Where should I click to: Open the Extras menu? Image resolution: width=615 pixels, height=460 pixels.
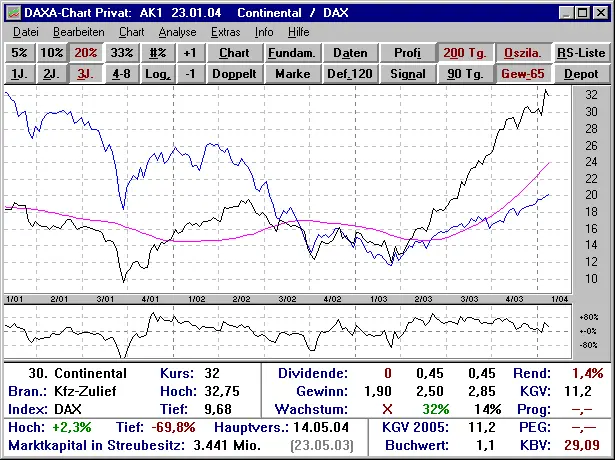pos(226,32)
